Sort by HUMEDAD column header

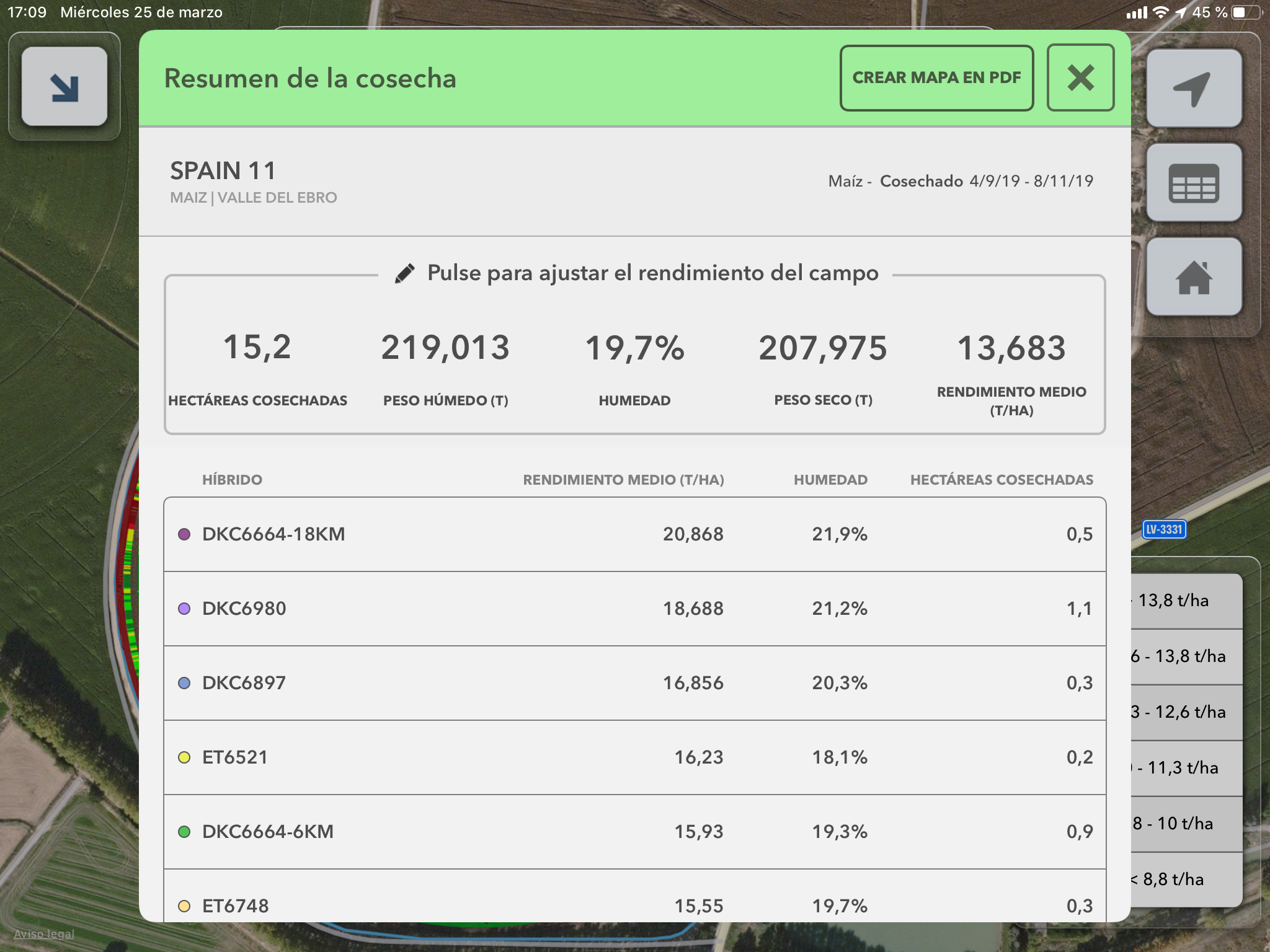830,480
